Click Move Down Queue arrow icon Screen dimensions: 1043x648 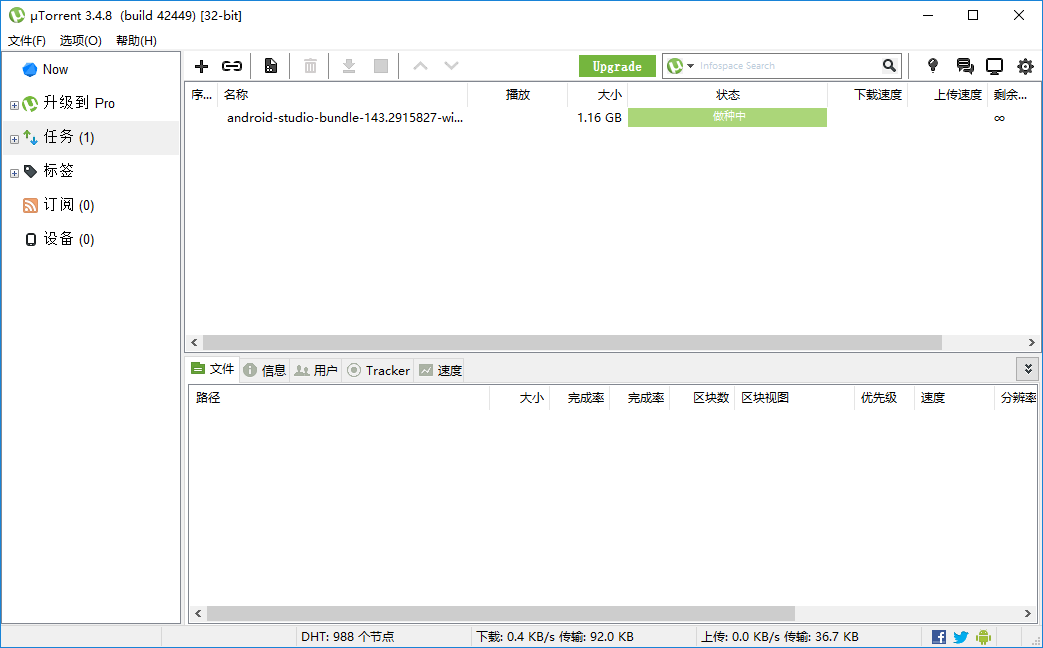(x=452, y=66)
